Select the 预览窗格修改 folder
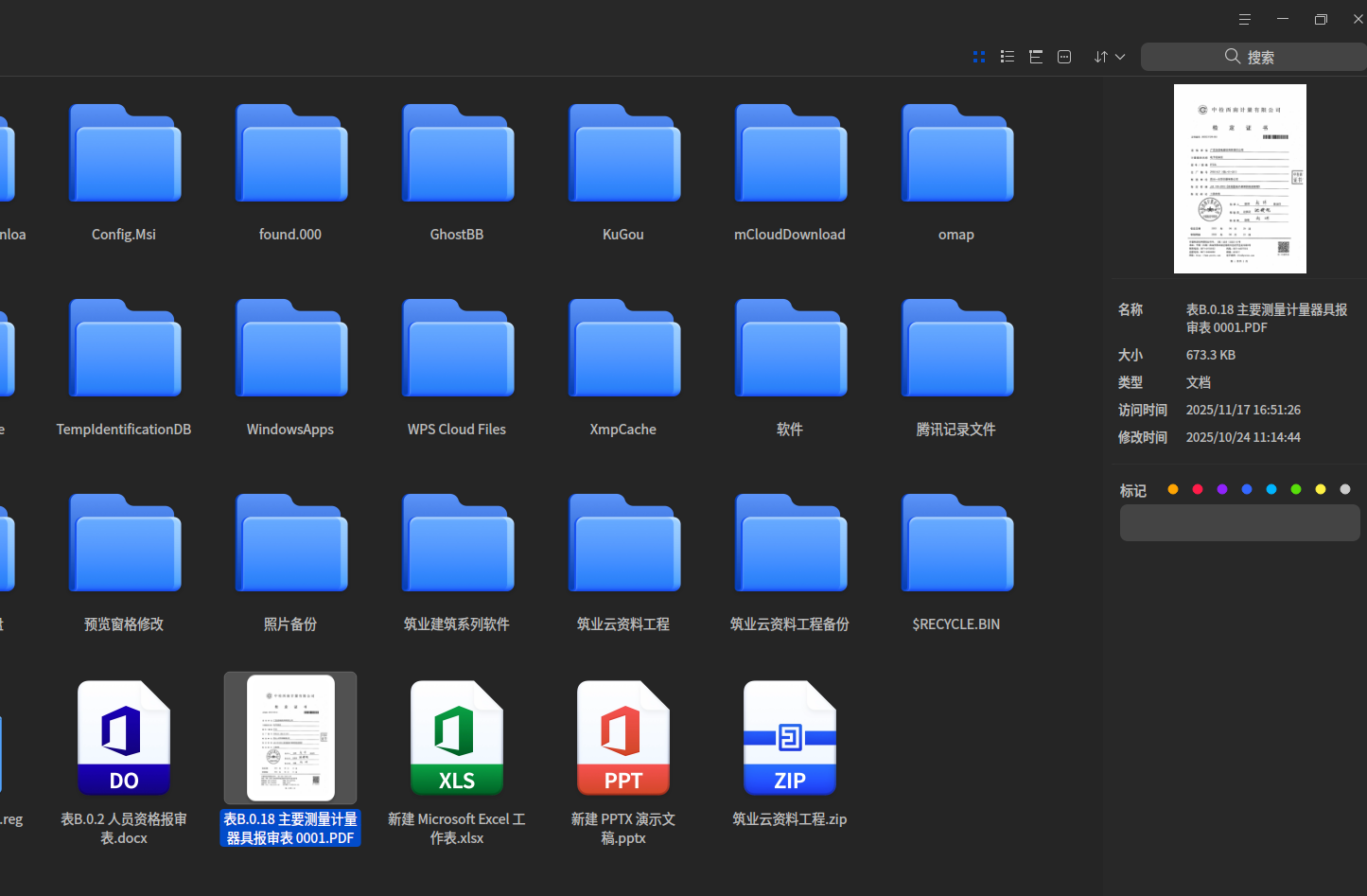Screen dimensions: 1367x896 (124, 543)
